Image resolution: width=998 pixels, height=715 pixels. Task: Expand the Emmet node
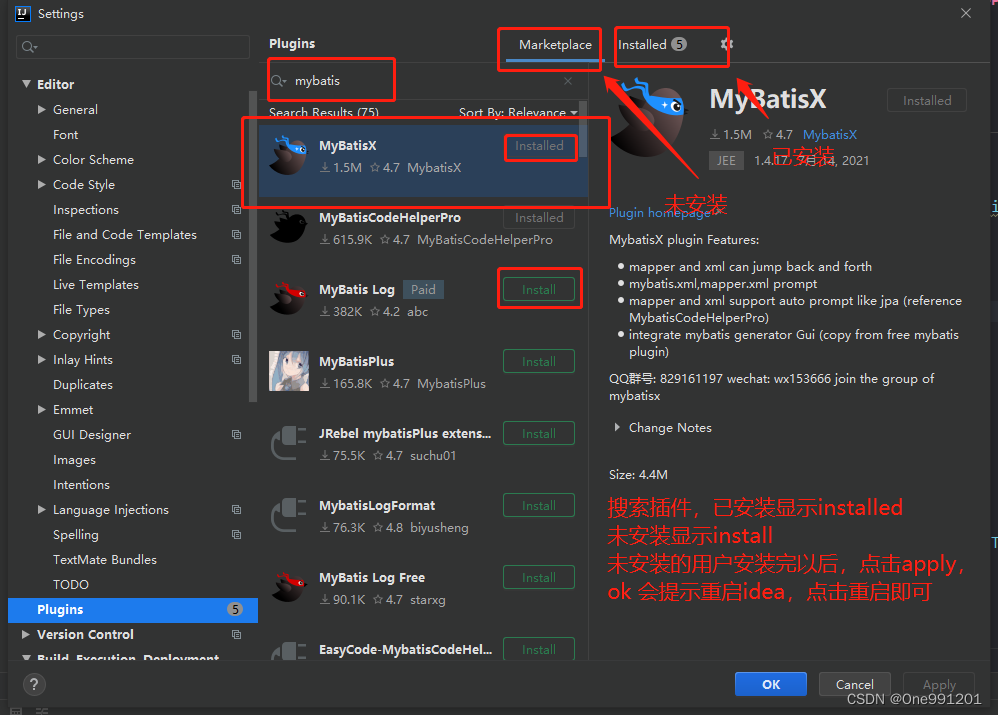(41, 409)
